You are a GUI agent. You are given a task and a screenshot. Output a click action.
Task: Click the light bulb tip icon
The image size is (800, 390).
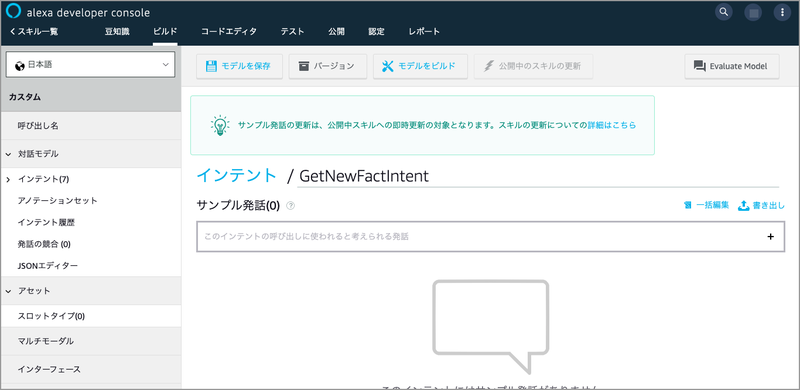[x=220, y=125]
